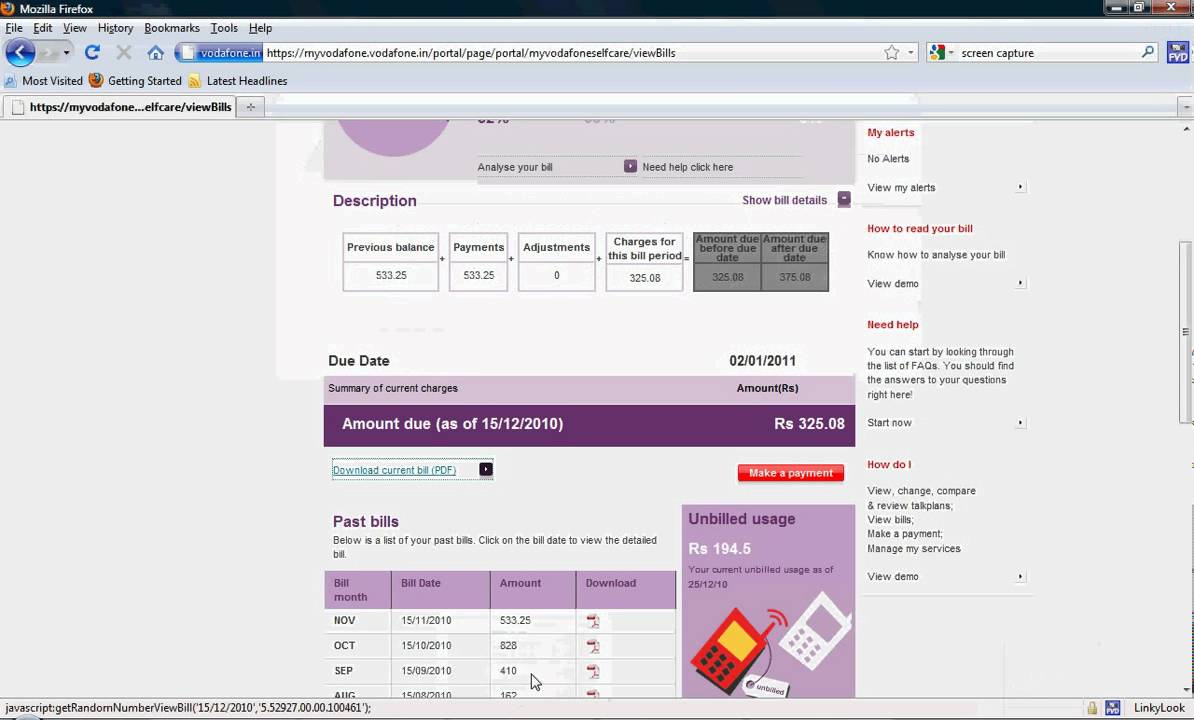The image size is (1194, 720).
Task: Open the History menu
Action: 115,27
